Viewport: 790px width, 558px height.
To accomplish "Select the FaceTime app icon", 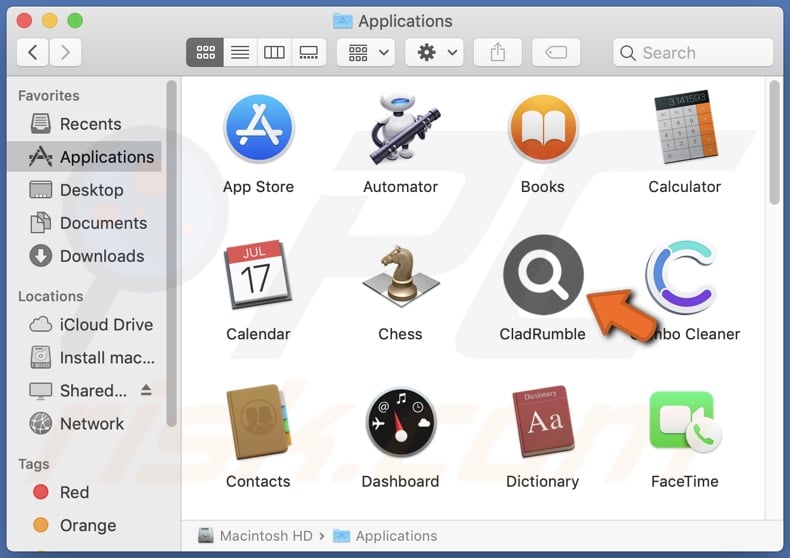I will click(x=684, y=422).
